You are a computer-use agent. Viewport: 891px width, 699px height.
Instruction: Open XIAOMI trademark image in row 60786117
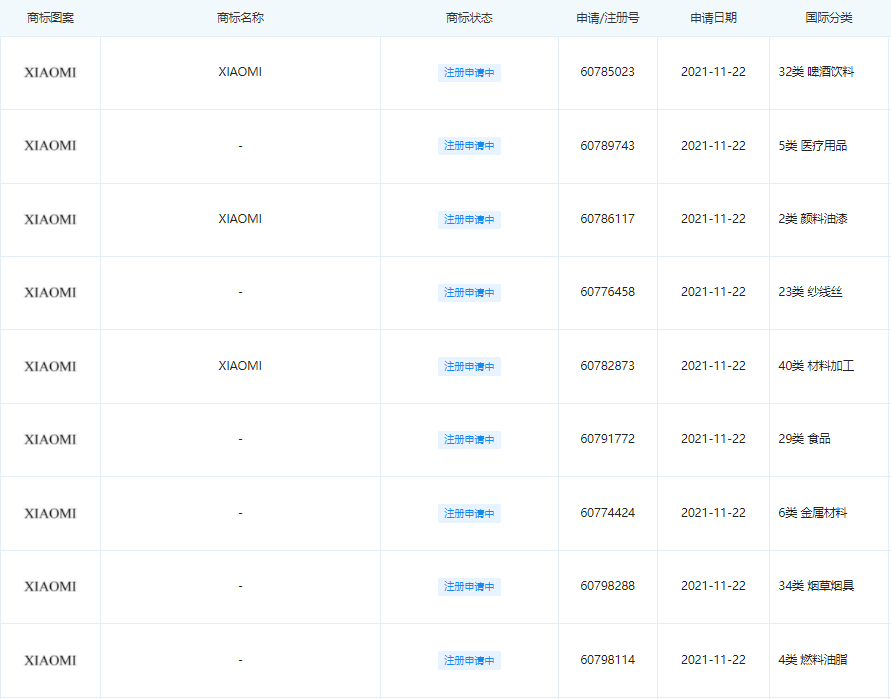(51, 219)
